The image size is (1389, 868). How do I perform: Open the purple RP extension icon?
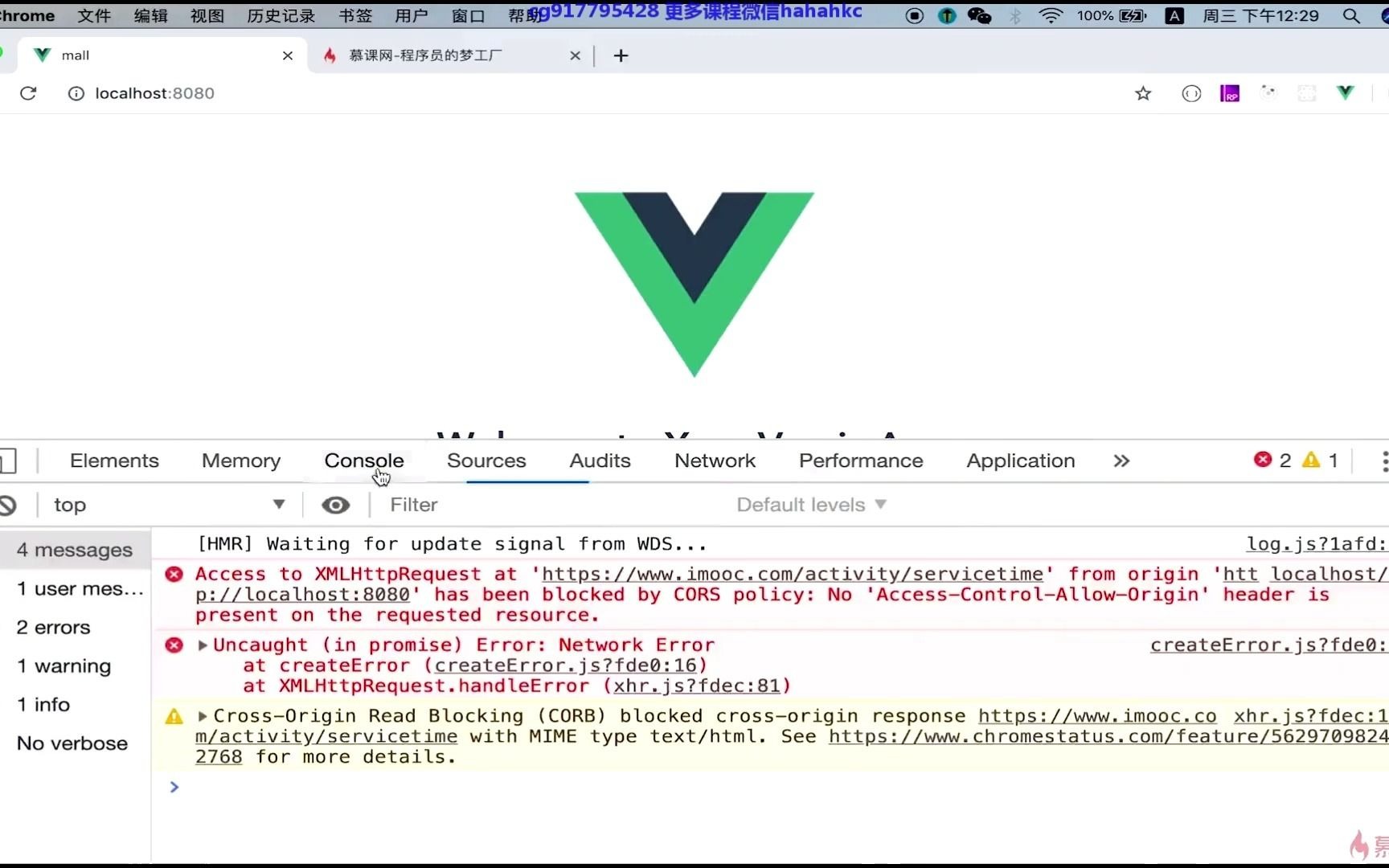[x=1229, y=93]
